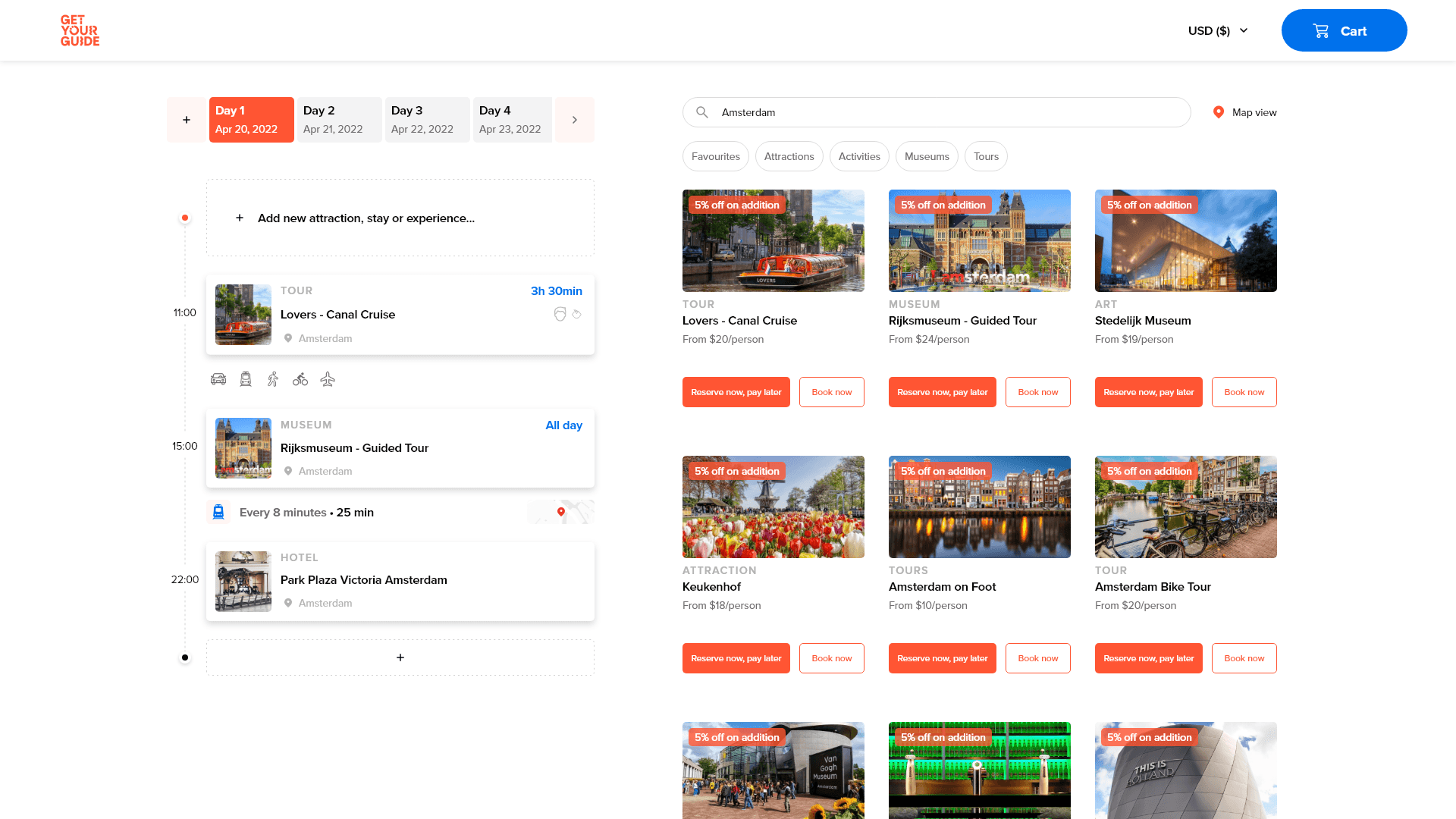Toggle the Favourites filter chip

(715, 156)
